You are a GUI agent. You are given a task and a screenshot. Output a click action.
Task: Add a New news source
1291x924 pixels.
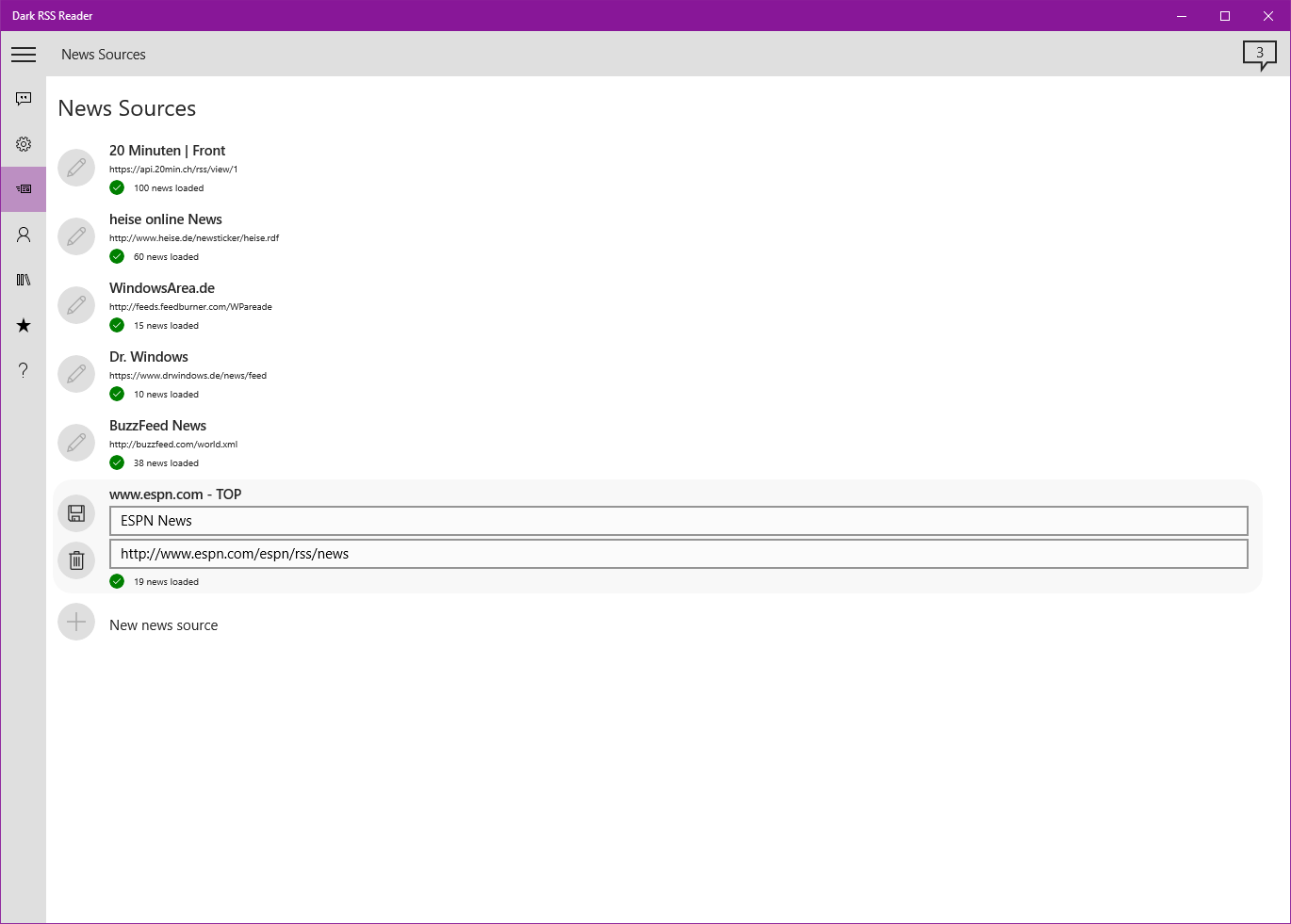(76, 622)
